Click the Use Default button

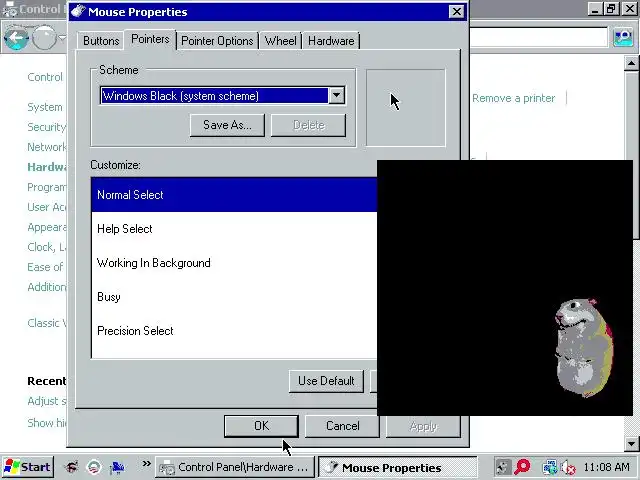click(326, 381)
